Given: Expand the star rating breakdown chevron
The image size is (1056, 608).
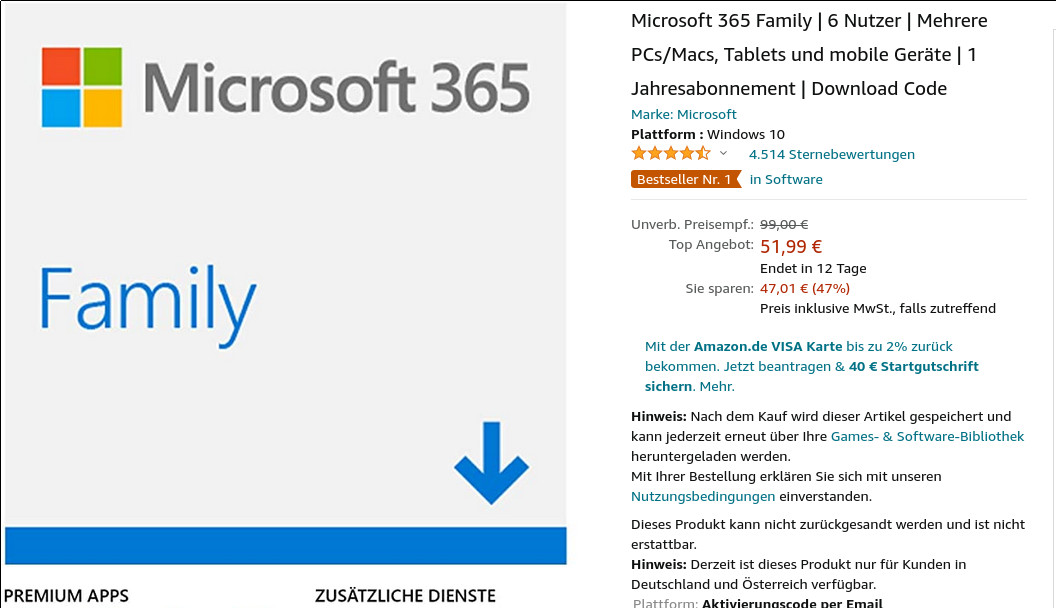Looking at the screenshot, I should (723, 154).
